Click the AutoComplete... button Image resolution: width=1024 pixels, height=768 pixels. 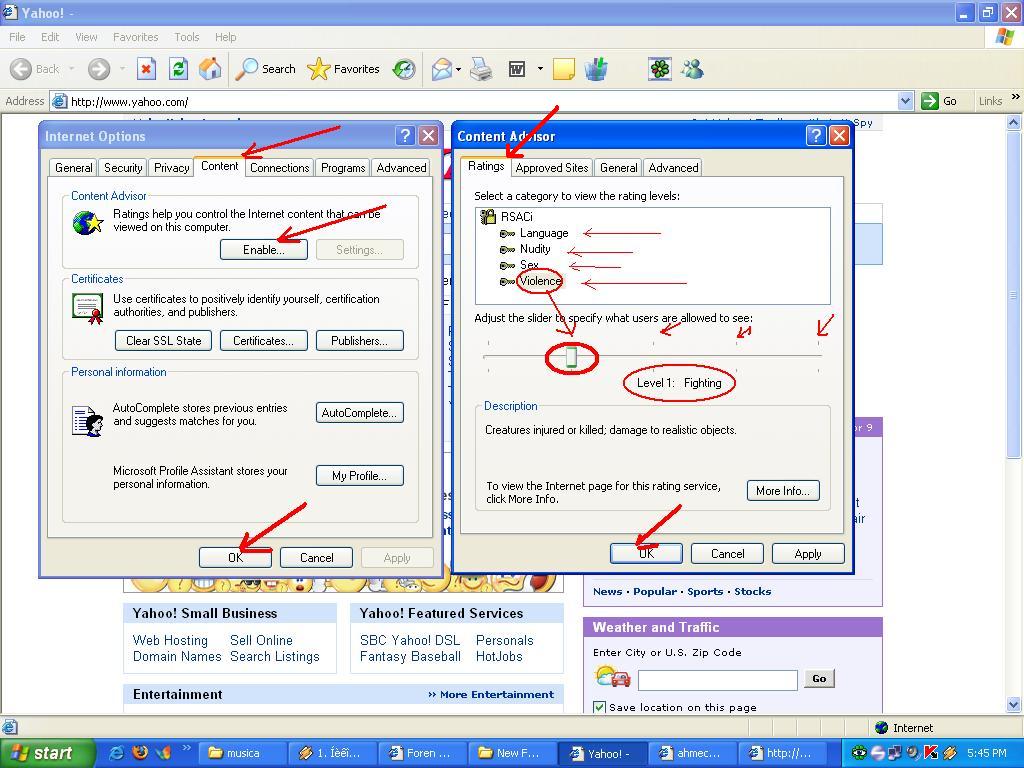tap(359, 413)
